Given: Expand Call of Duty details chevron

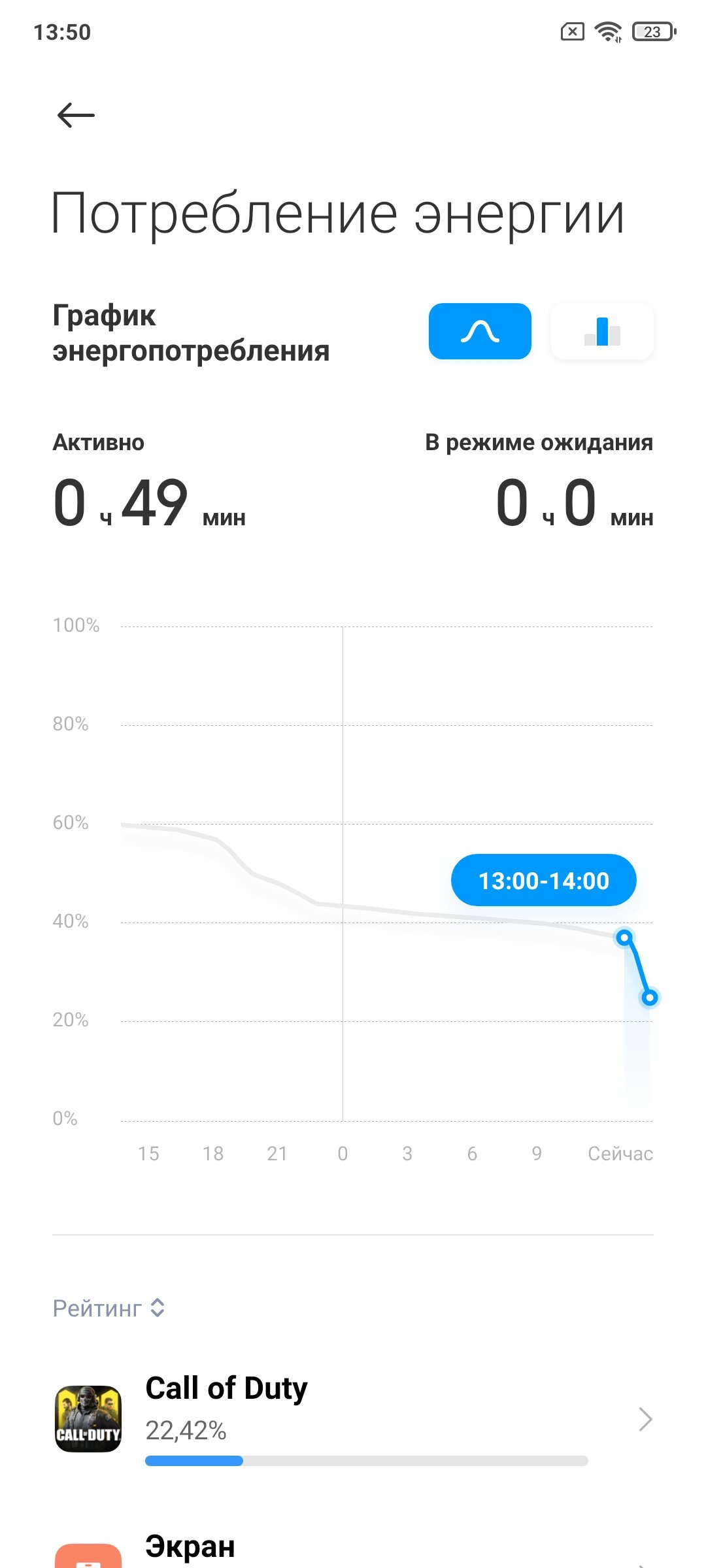Looking at the screenshot, I should pyautogui.click(x=645, y=1419).
